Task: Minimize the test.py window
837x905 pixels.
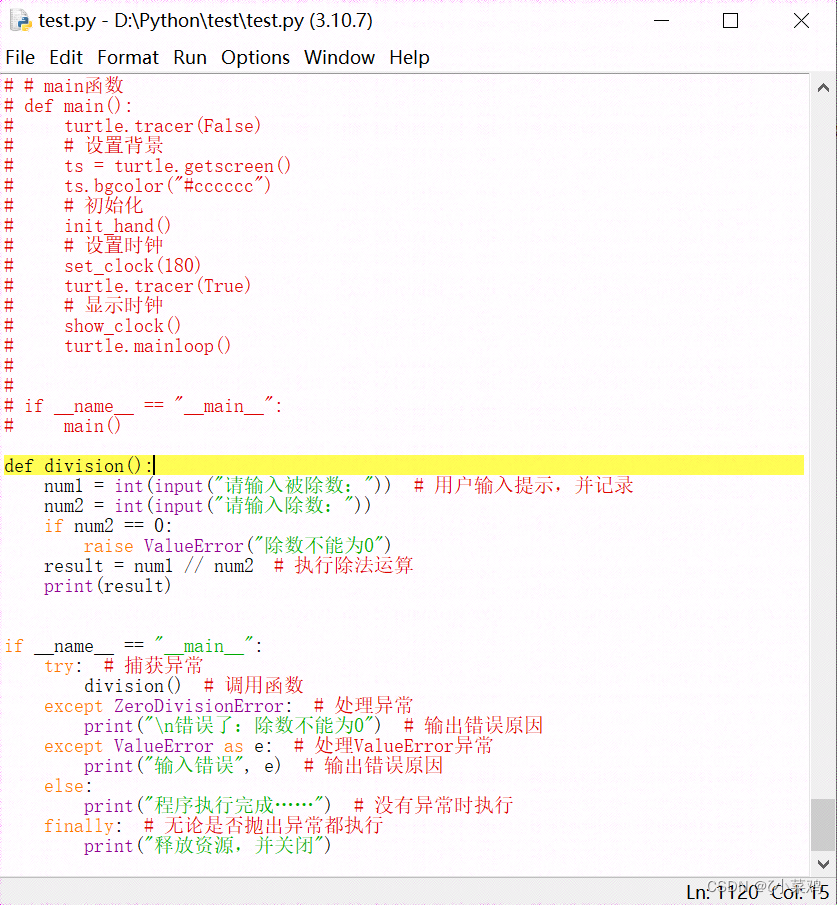Action: tap(662, 21)
